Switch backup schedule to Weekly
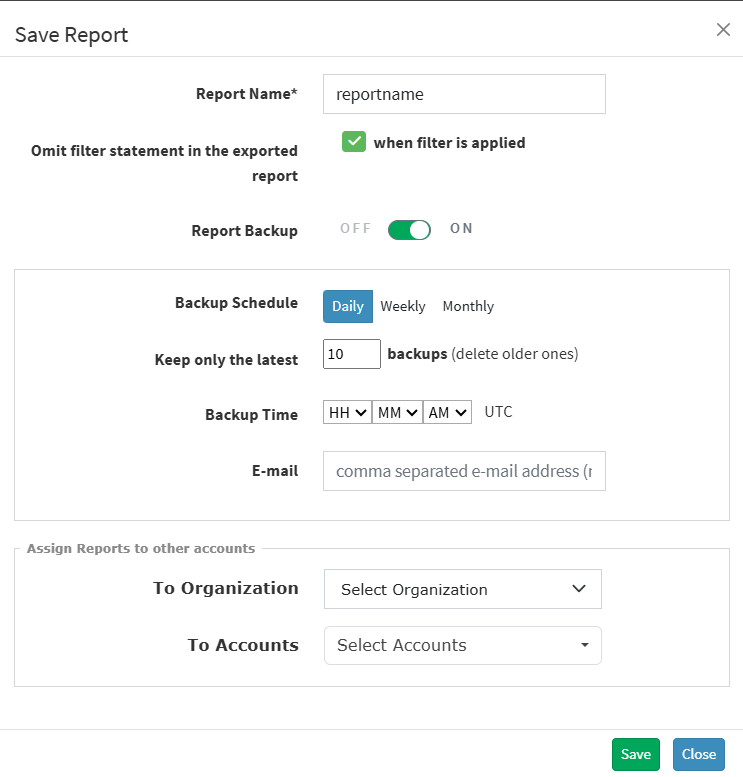Viewport: 743px width, 777px height. 403,307
